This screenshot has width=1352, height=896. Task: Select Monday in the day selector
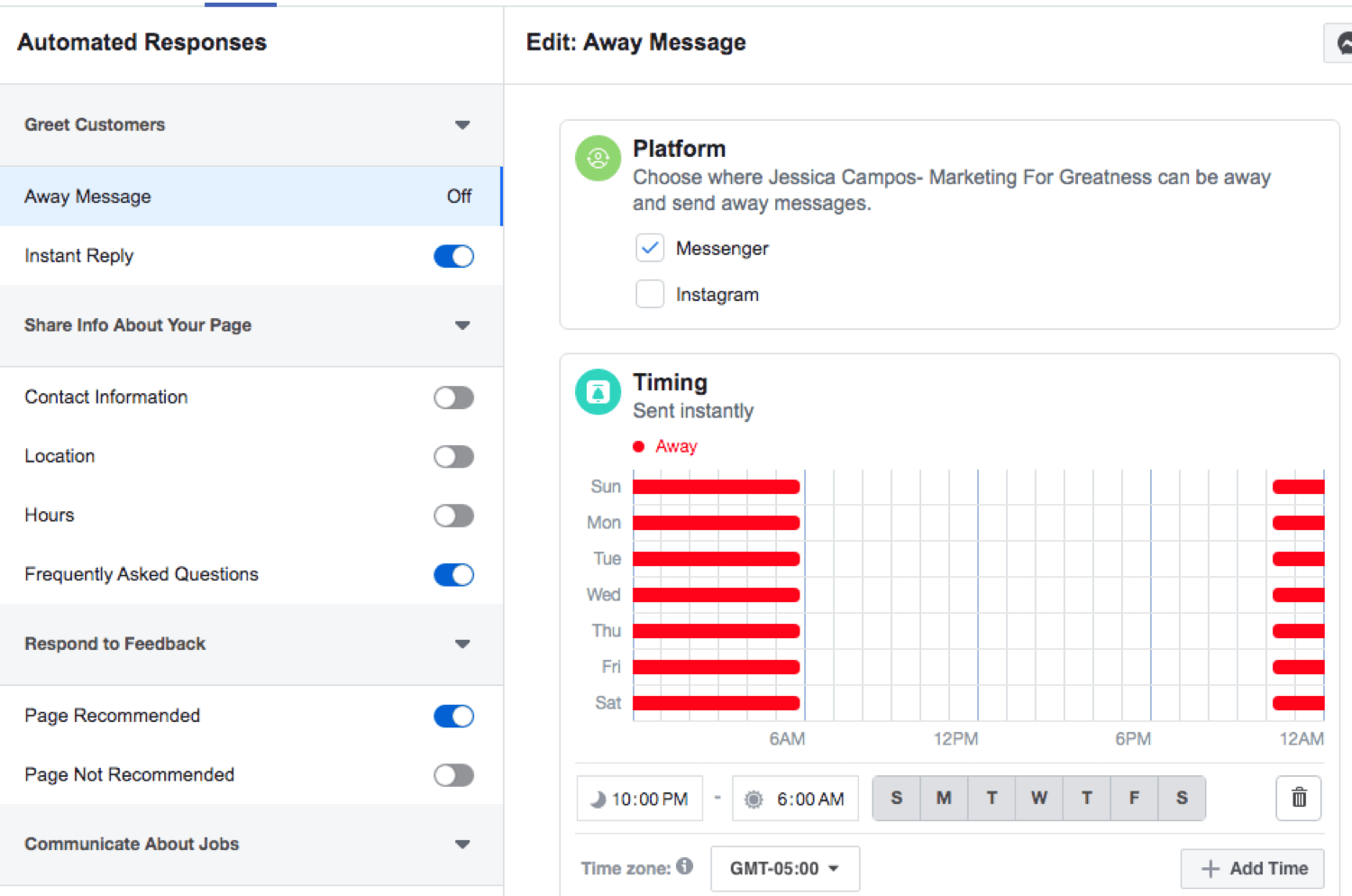pos(944,798)
